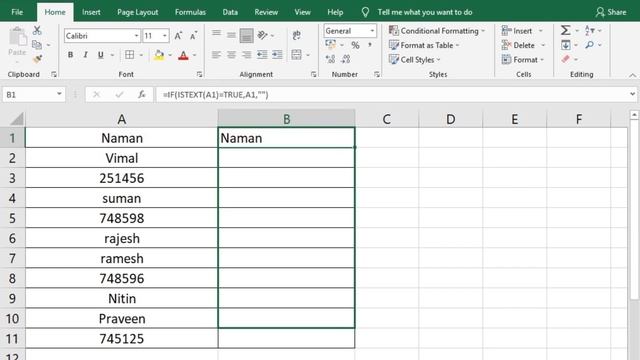The height and width of the screenshot is (360, 640).
Task: Click in the formula bar text
Action: (x=216, y=95)
